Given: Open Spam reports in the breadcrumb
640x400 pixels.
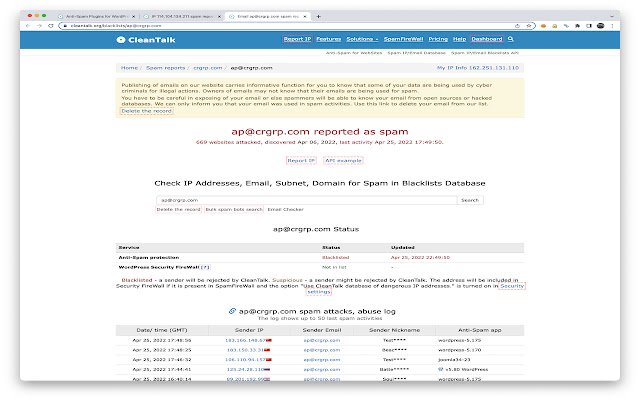Looking at the screenshot, I should pos(166,68).
